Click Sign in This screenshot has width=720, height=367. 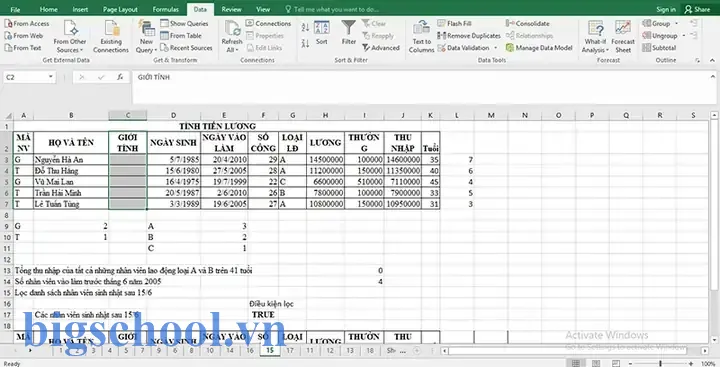pos(666,9)
